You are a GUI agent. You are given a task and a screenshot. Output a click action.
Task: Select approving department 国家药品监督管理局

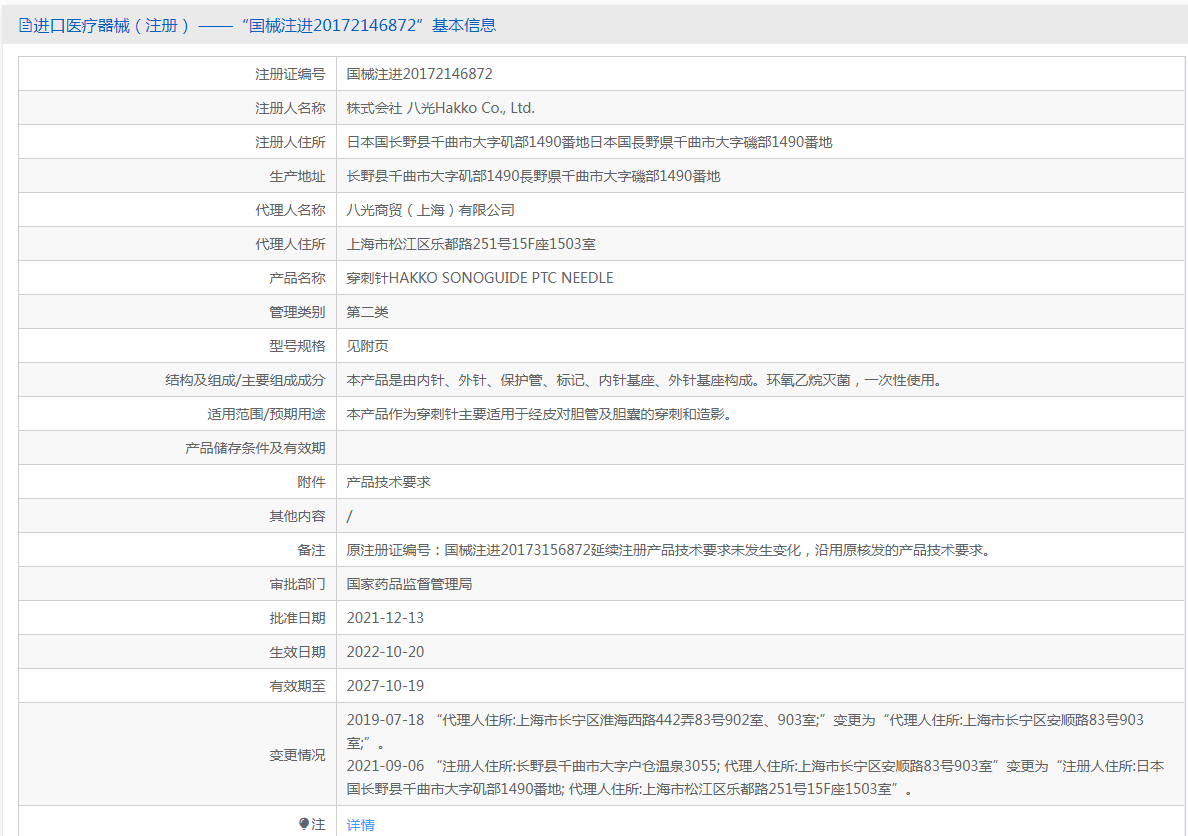409,584
